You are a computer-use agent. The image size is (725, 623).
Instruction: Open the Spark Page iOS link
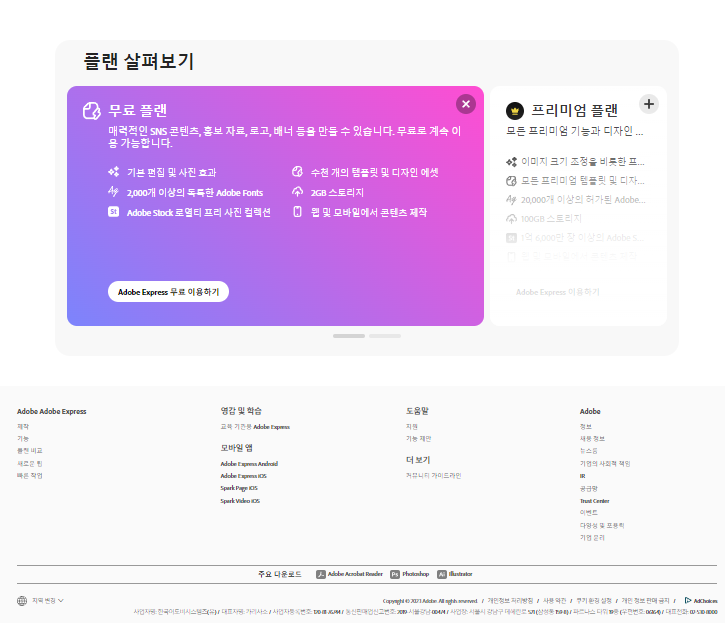pyautogui.click(x=239, y=488)
